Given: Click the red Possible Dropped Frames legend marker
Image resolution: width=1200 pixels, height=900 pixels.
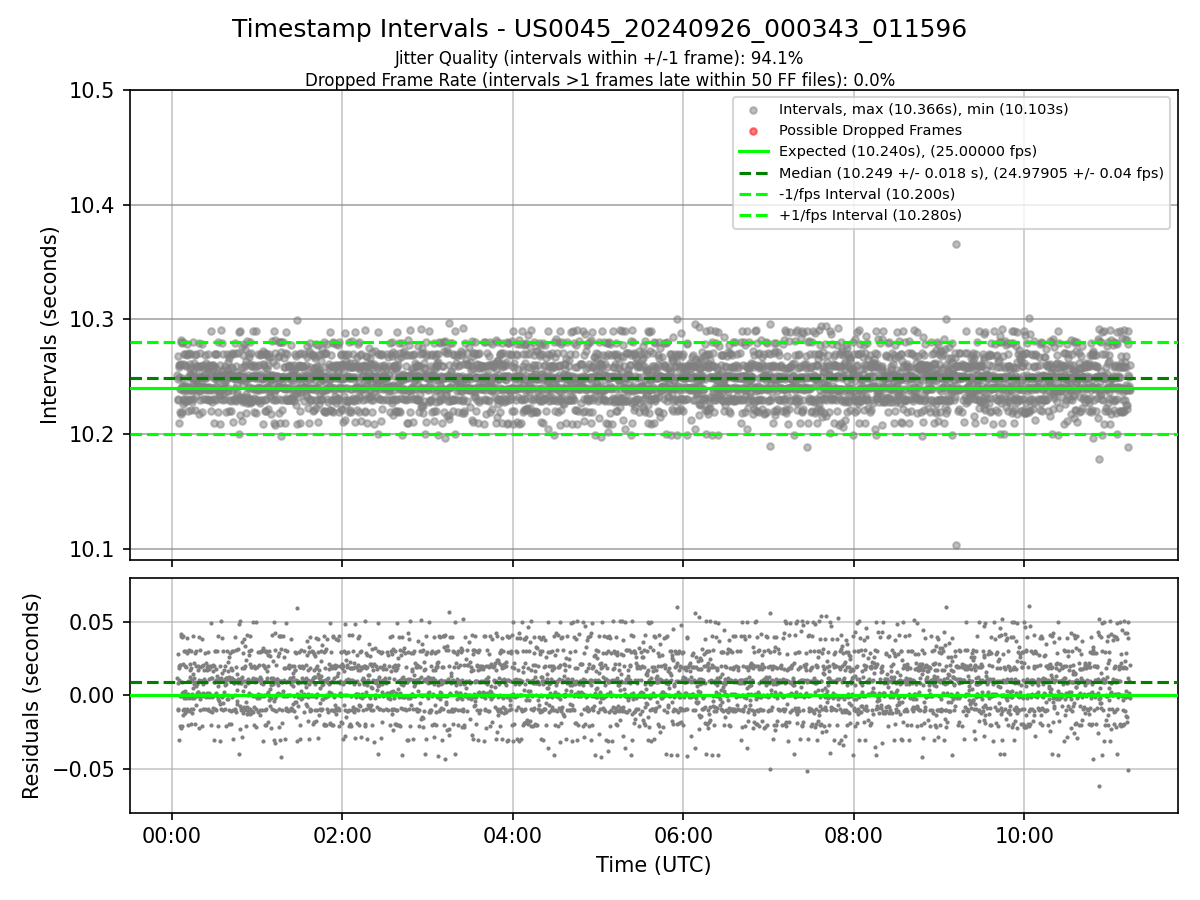Looking at the screenshot, I should (x=754, y=130).
